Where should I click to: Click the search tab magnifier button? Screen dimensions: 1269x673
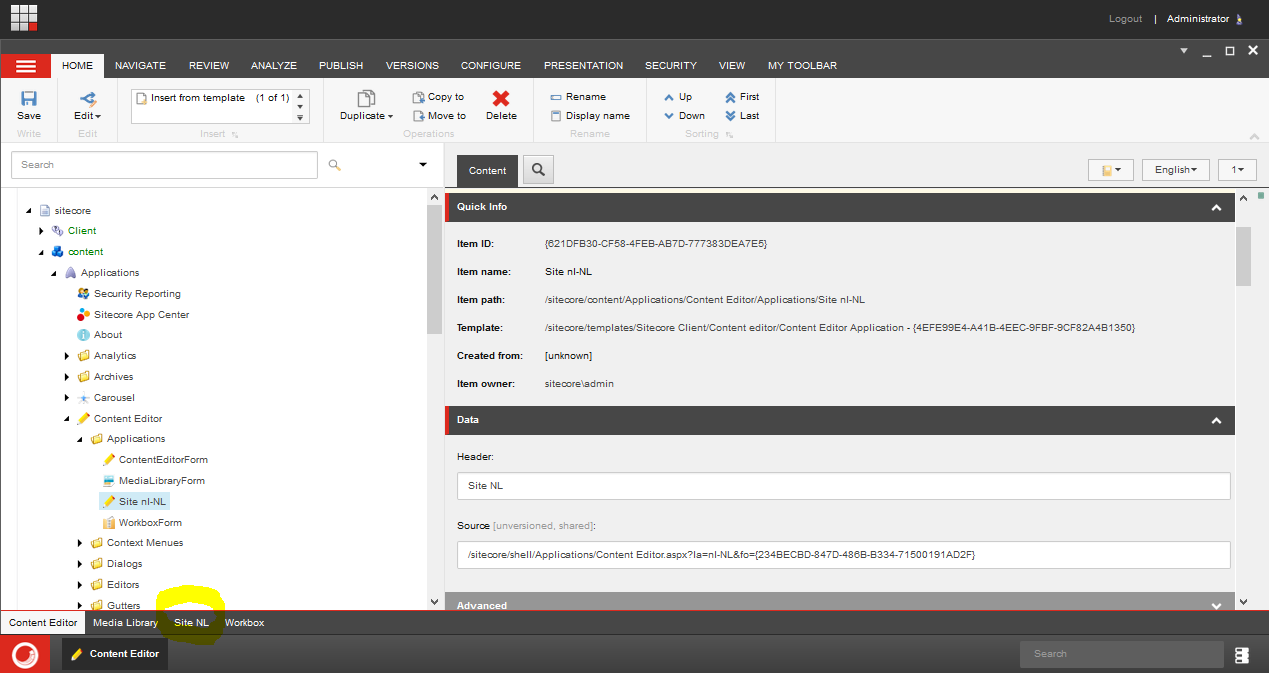[538, 170]
